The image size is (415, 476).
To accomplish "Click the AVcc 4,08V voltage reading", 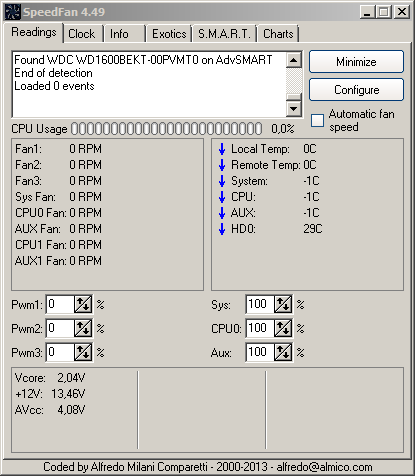I will (50, 410).
